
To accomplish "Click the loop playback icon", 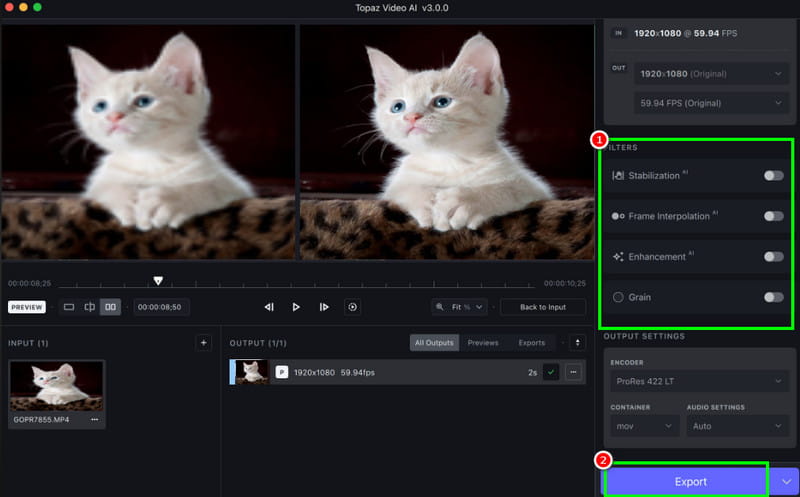I will point(352,307).
